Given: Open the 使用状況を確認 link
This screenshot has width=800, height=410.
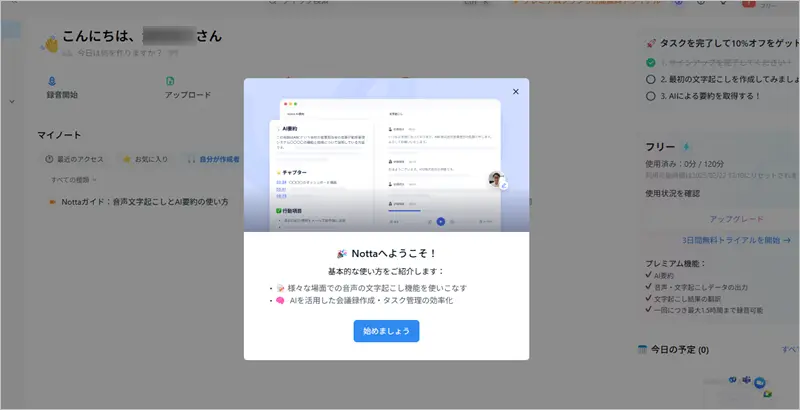Looking at the screenshot, I should (x=672, y=193).
